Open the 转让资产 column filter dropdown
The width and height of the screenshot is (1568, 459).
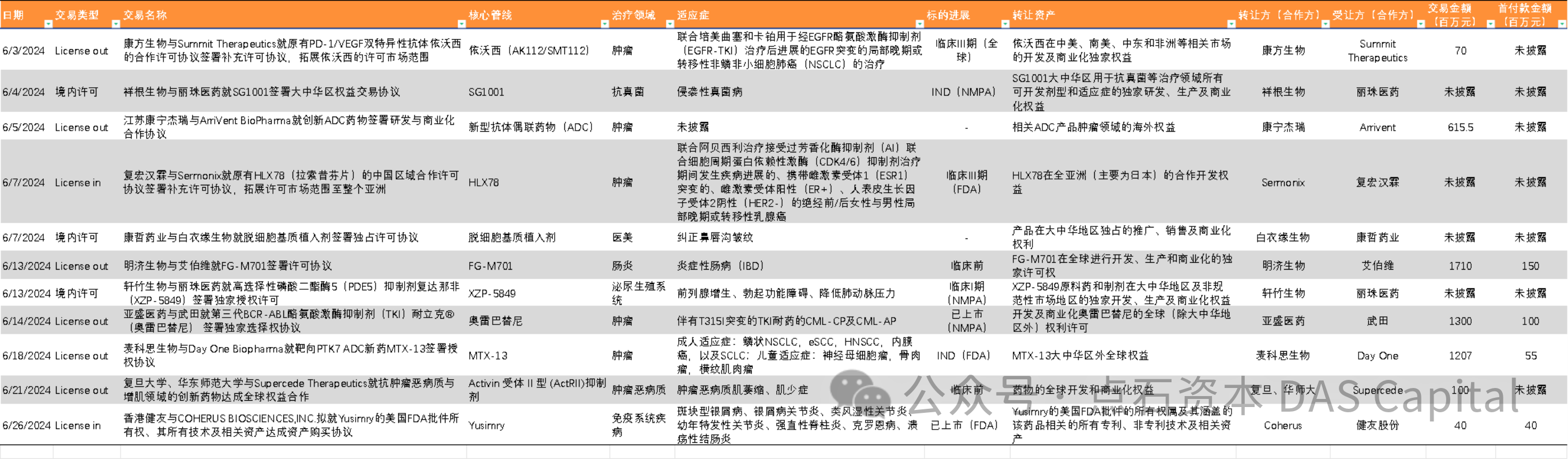click(x=1231, y=24)
